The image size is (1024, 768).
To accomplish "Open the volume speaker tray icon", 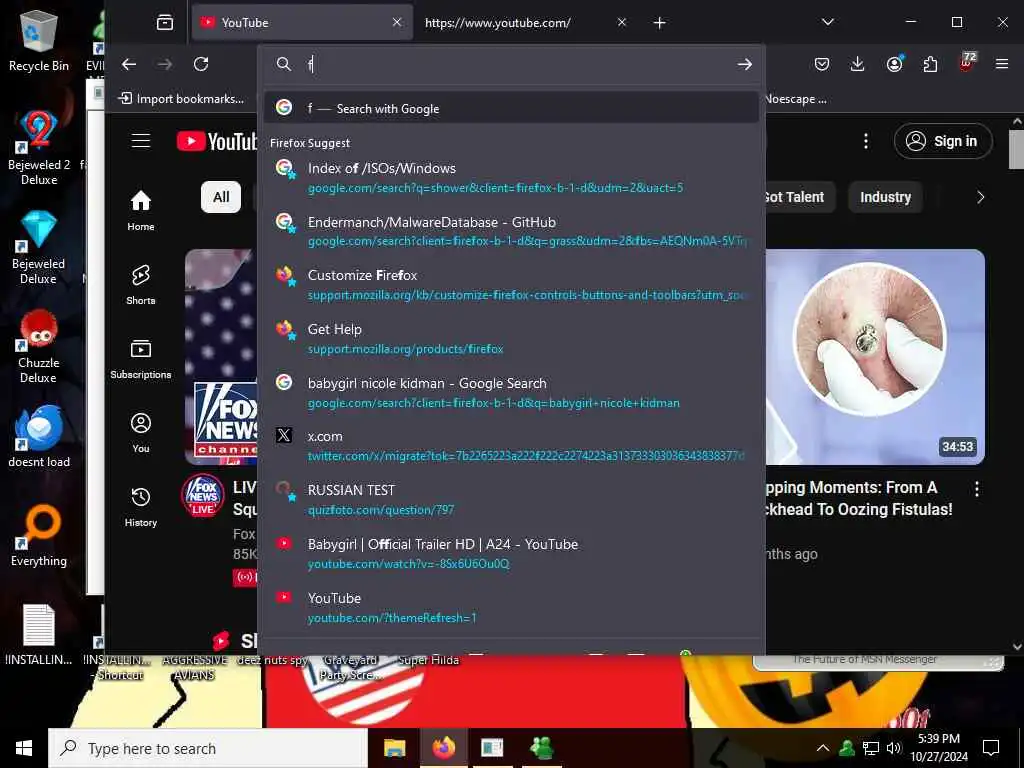I will point(894,748).
